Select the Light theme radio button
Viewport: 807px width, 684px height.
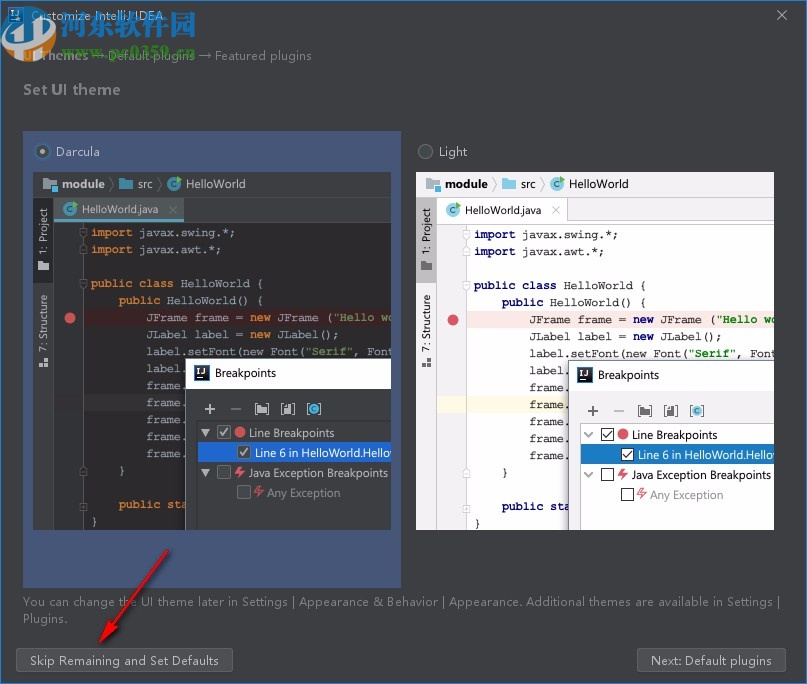tap(425, 151)
